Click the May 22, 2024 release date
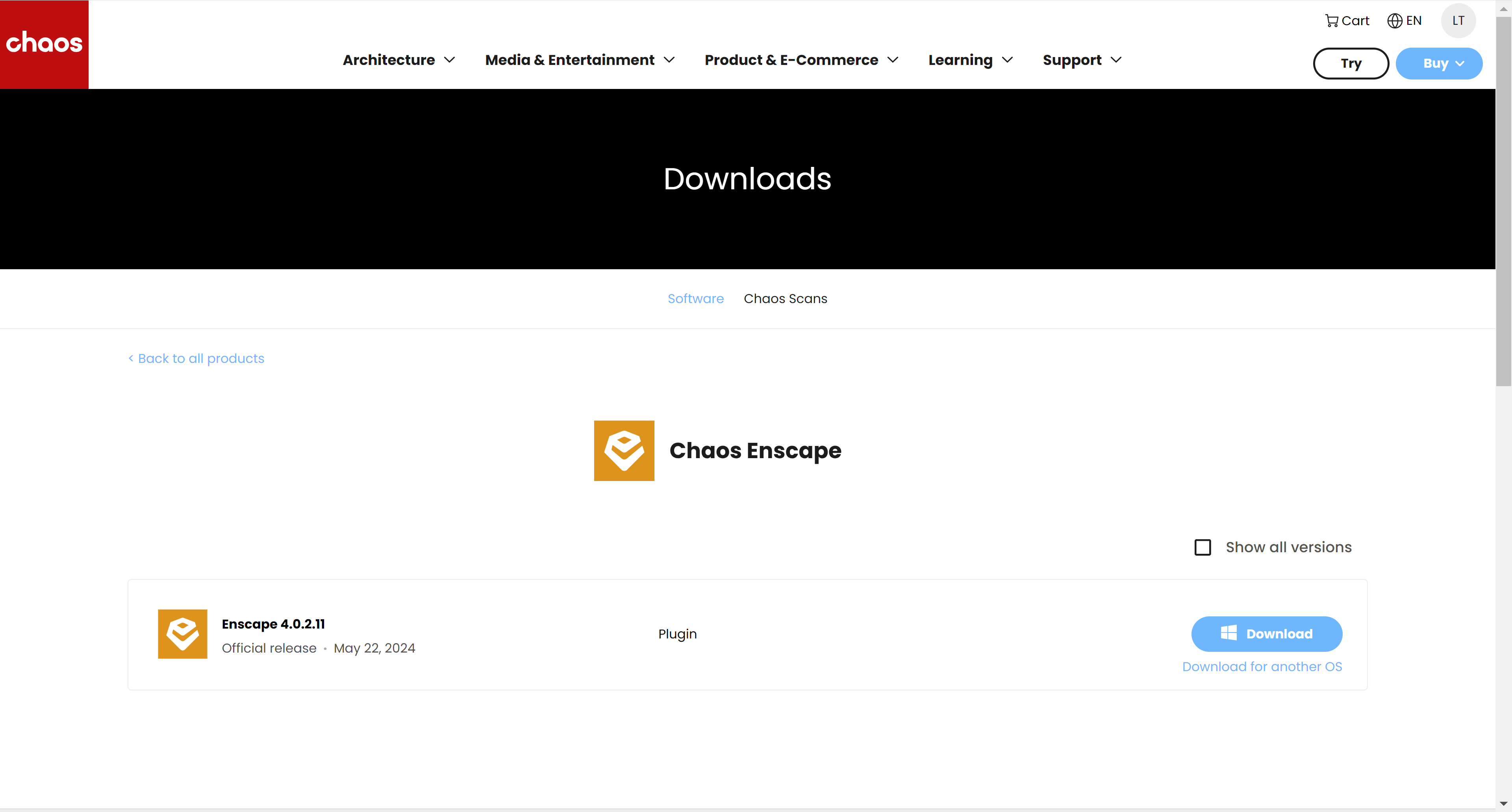Viewport: 1512px width, 812px height. pos(374,648)
